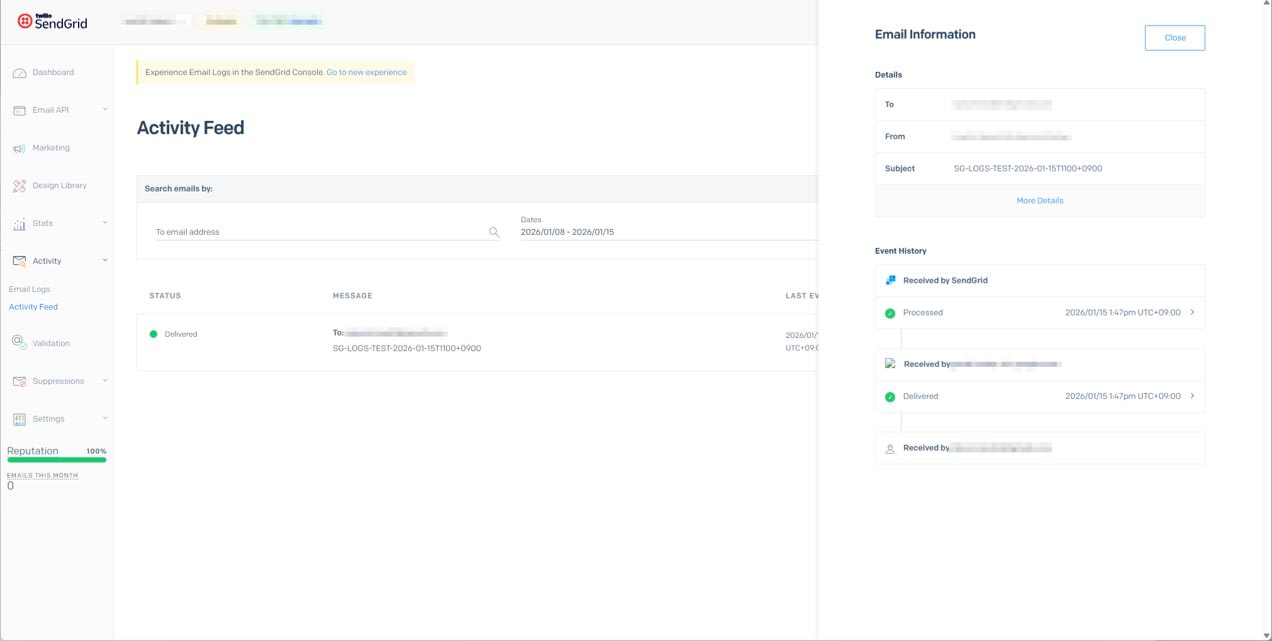Viewport: 1272px width, 641px height.
Task: Click the search magnifier icon
Action: point(494,232)
